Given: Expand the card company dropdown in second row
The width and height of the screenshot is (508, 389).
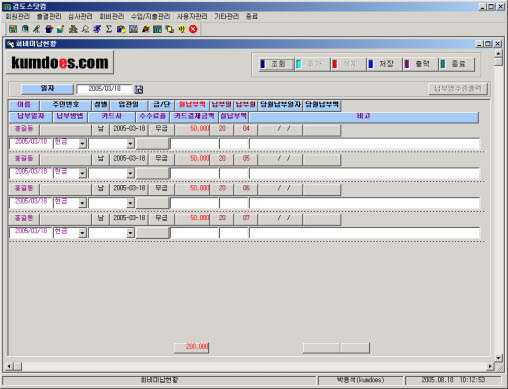Looking at the screenshot, I should pos(131,173).
